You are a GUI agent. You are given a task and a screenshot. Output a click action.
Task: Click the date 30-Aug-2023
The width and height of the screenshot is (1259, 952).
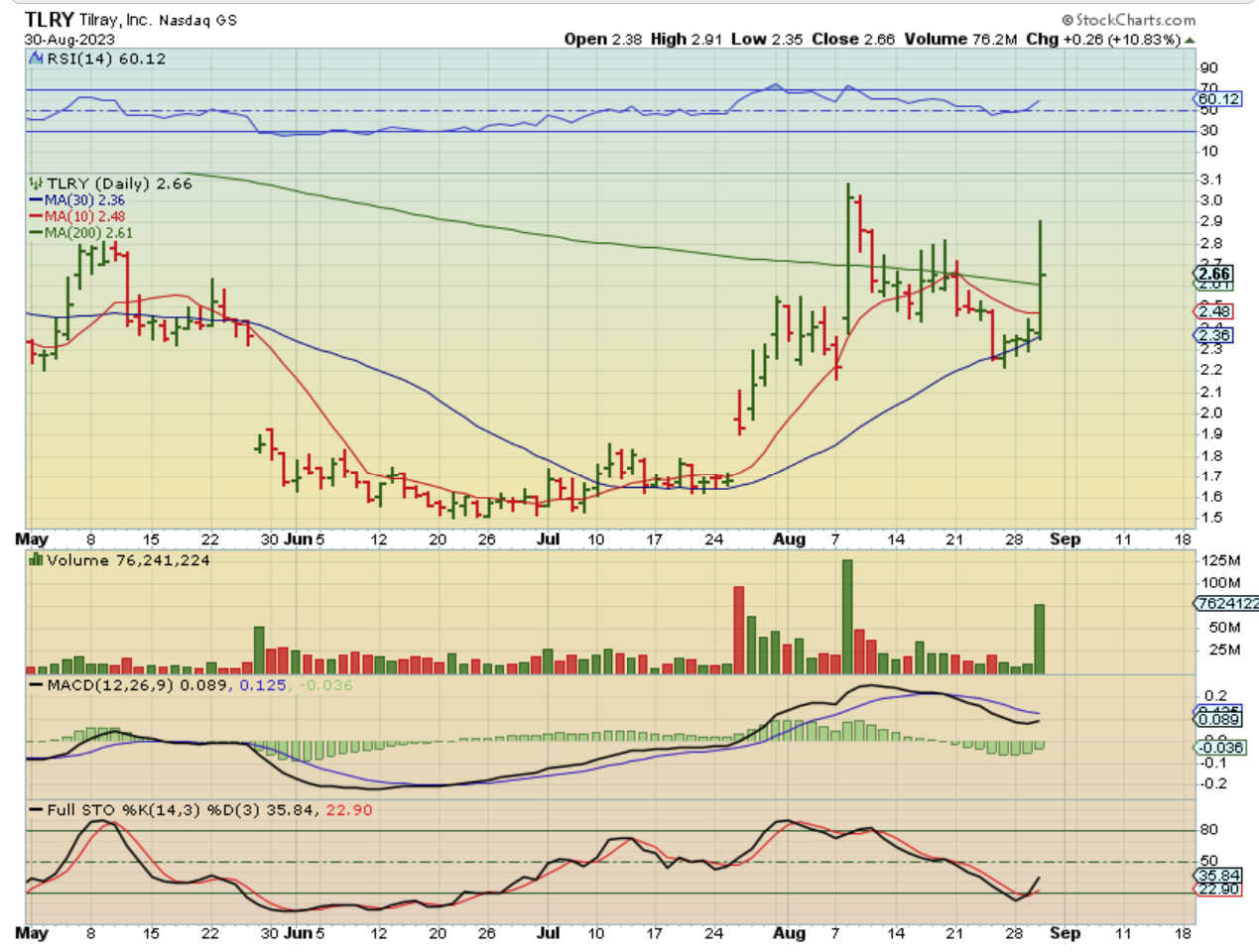coord(69,40)
